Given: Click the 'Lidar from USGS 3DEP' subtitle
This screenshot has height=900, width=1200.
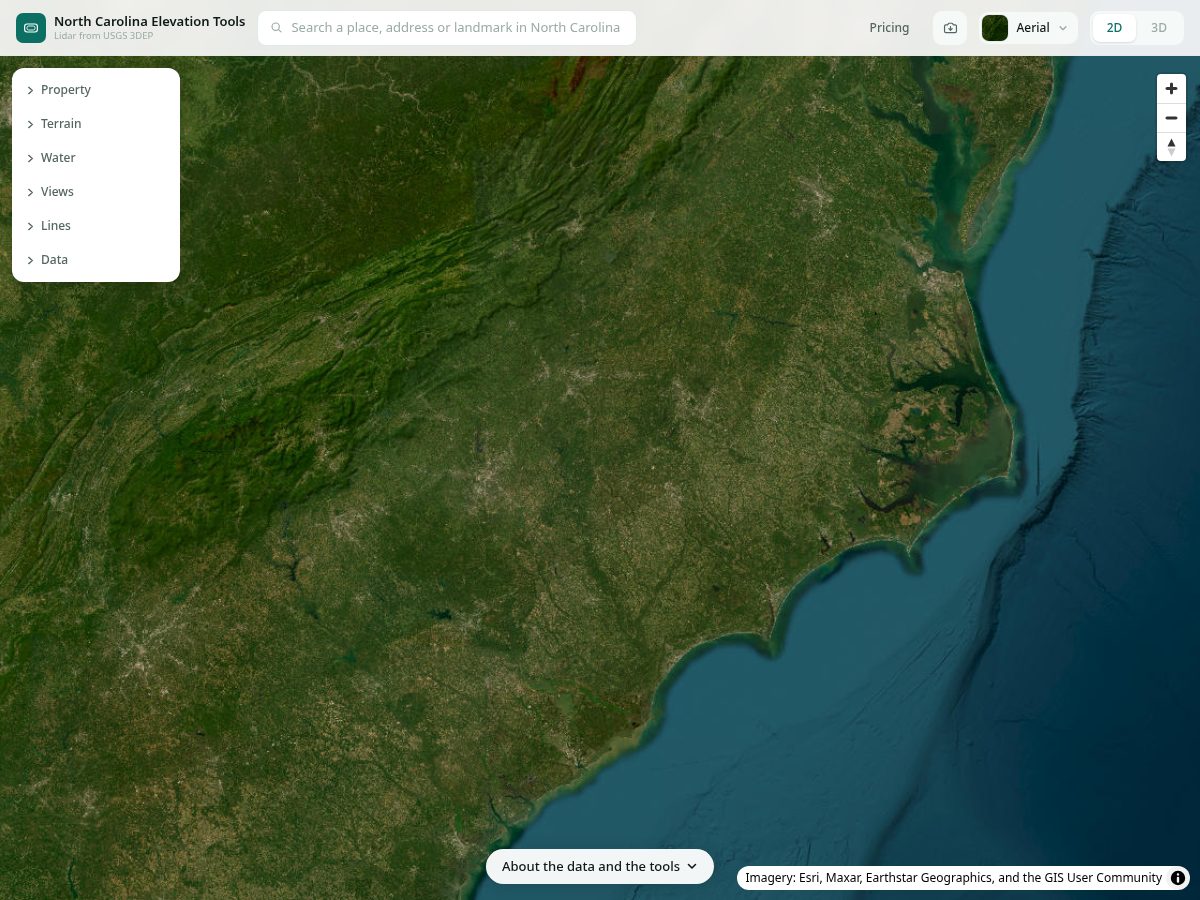Looking at the screenshot, I should coord(104,36).
